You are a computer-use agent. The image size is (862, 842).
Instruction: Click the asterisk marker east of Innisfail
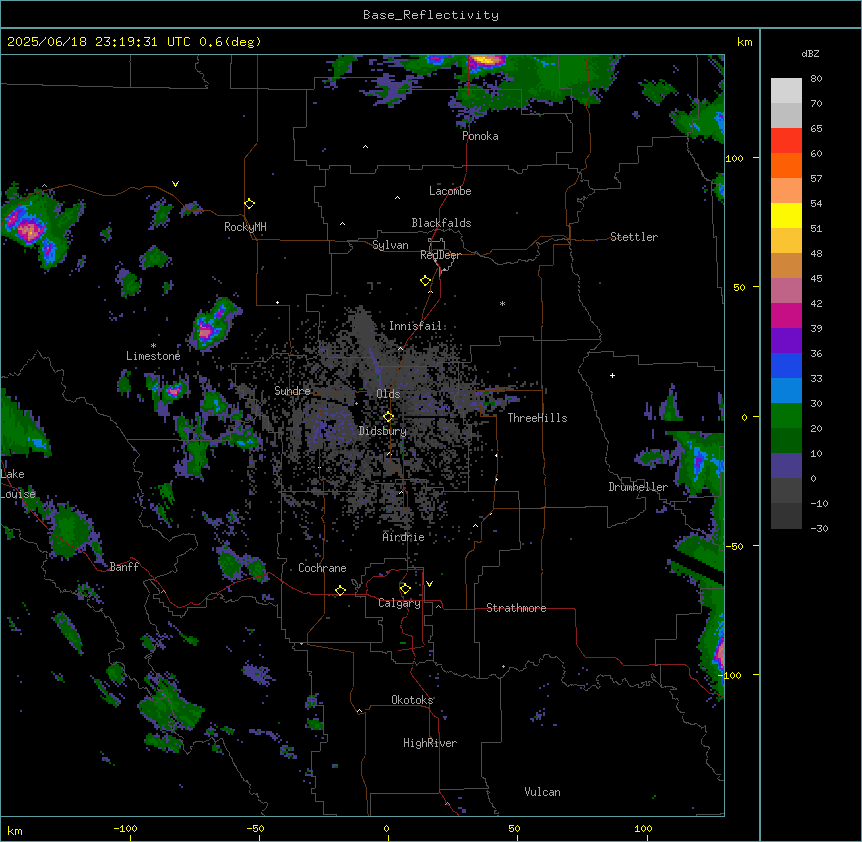click(502, 303)
